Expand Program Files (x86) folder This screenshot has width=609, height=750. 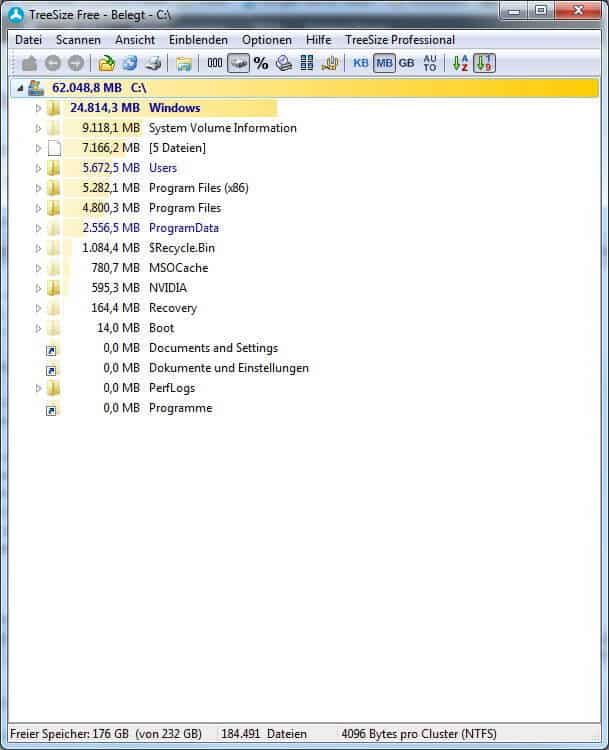coord(38,188)
